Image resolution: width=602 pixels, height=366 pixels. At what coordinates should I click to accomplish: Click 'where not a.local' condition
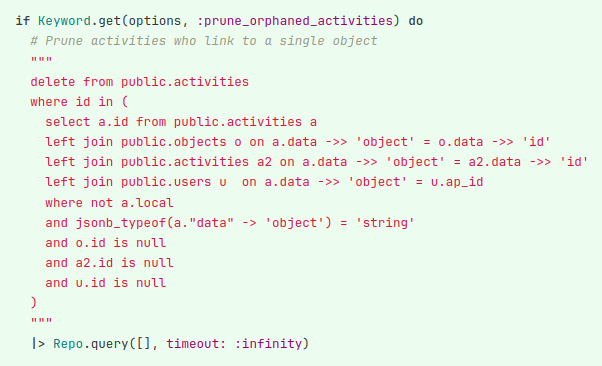click(109, 203)
